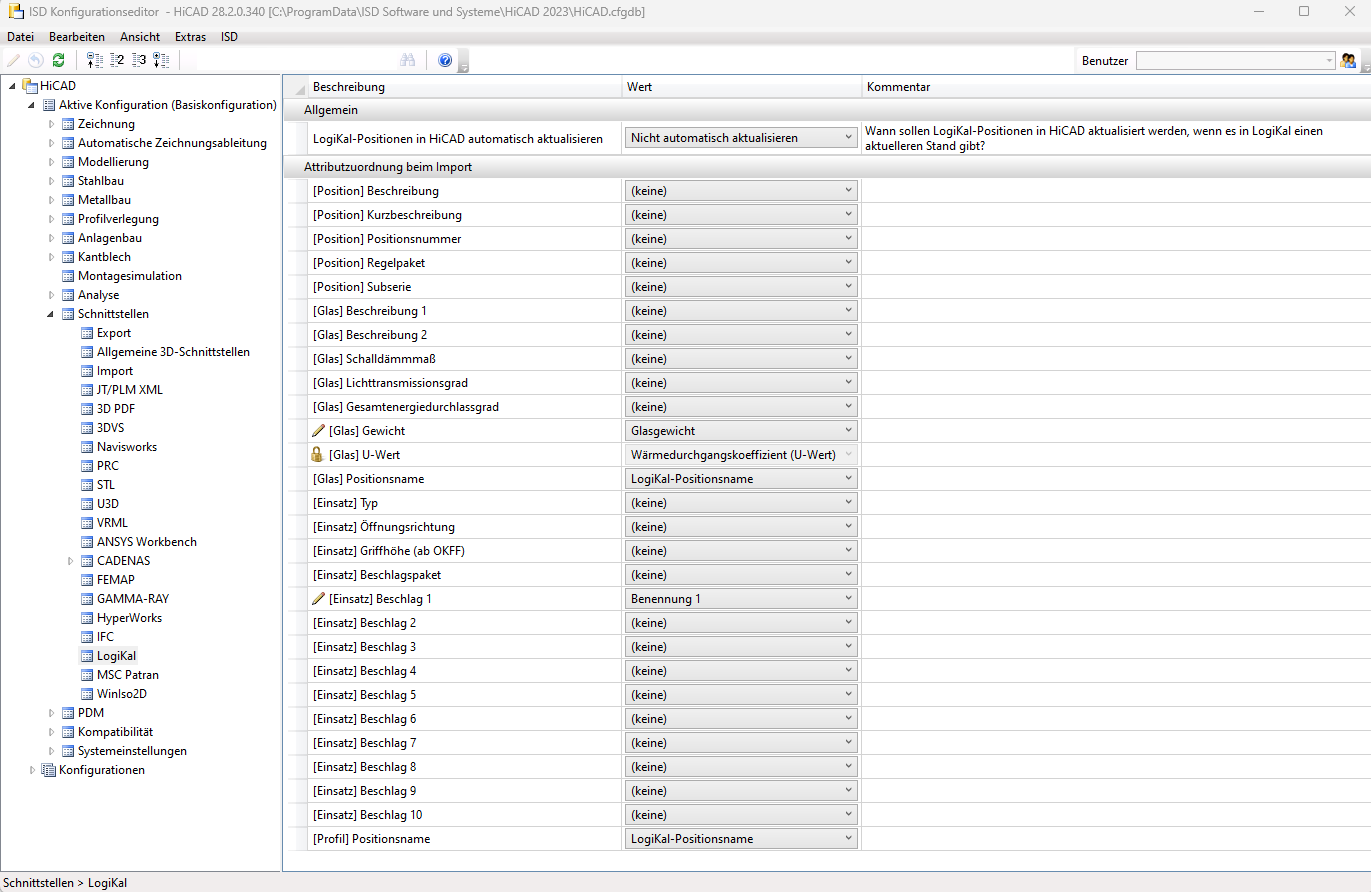Select the GAMMA-RAY tree item
Screen dimensions: 1371x892
pos(133,599)
